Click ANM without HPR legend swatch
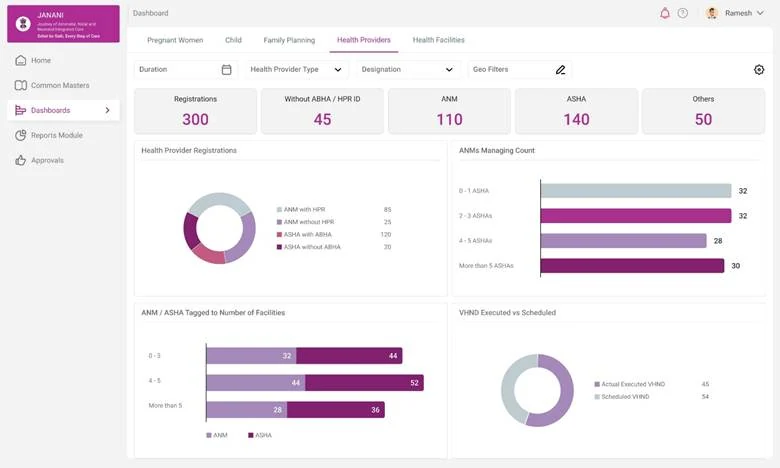Image resolution: width=780 pixels, height=468 pixels. click(x=279, y=222)
